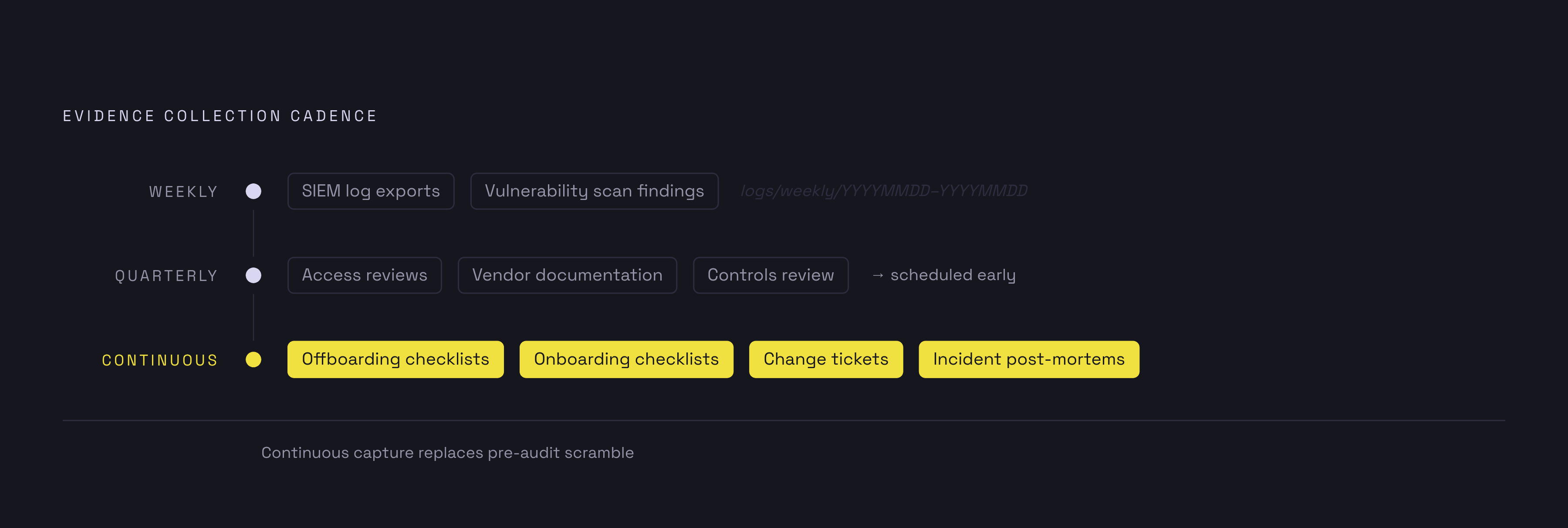Viewport: 1568px width, 528px height.
Task: Click the Controls review chip
Action: [x=770, y=275]
